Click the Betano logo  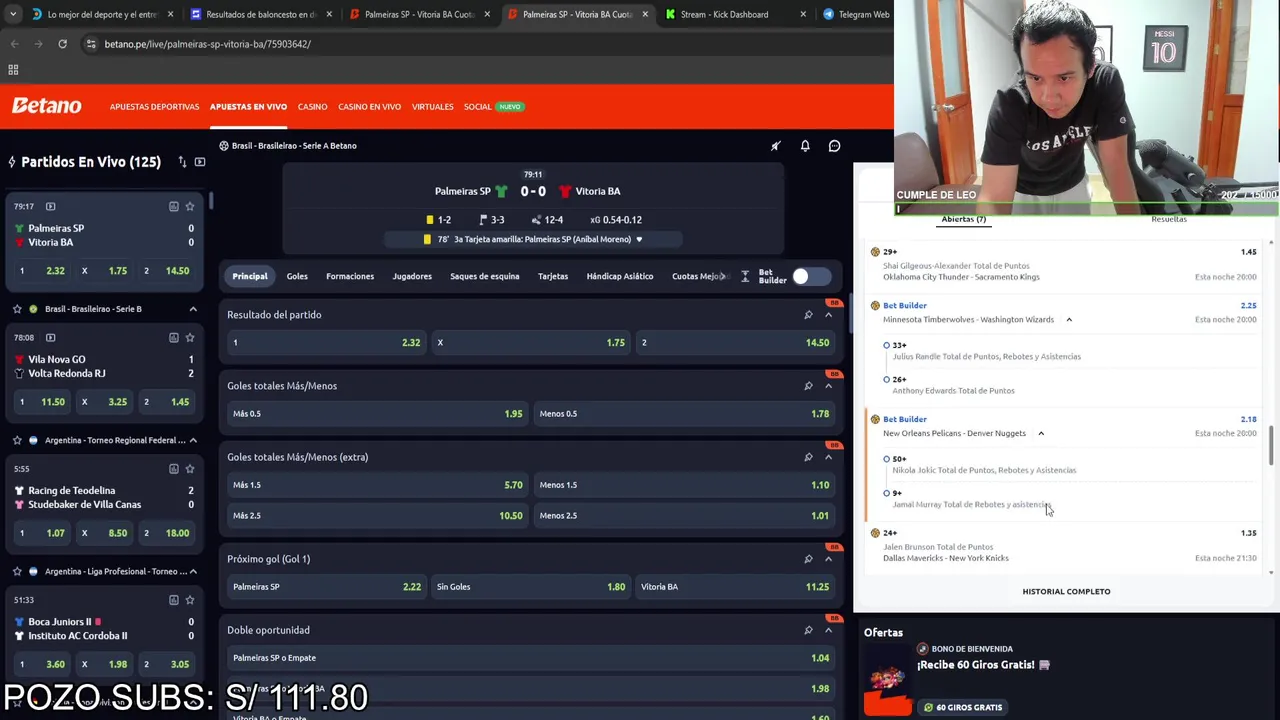point(46,106)
